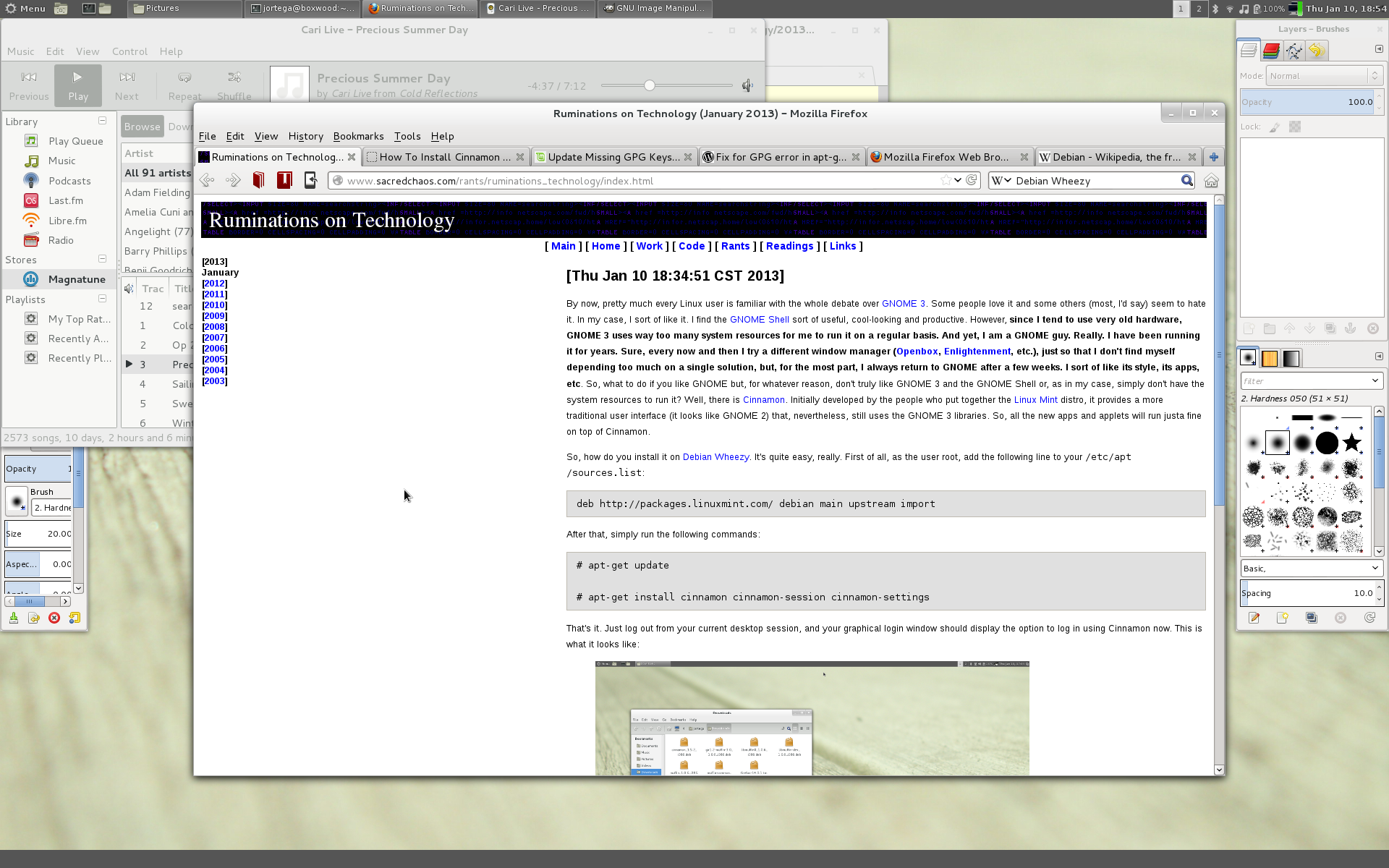Click the Next track button
The width and height of the screenshot is (1389, 868).
[x=127, y=85]
